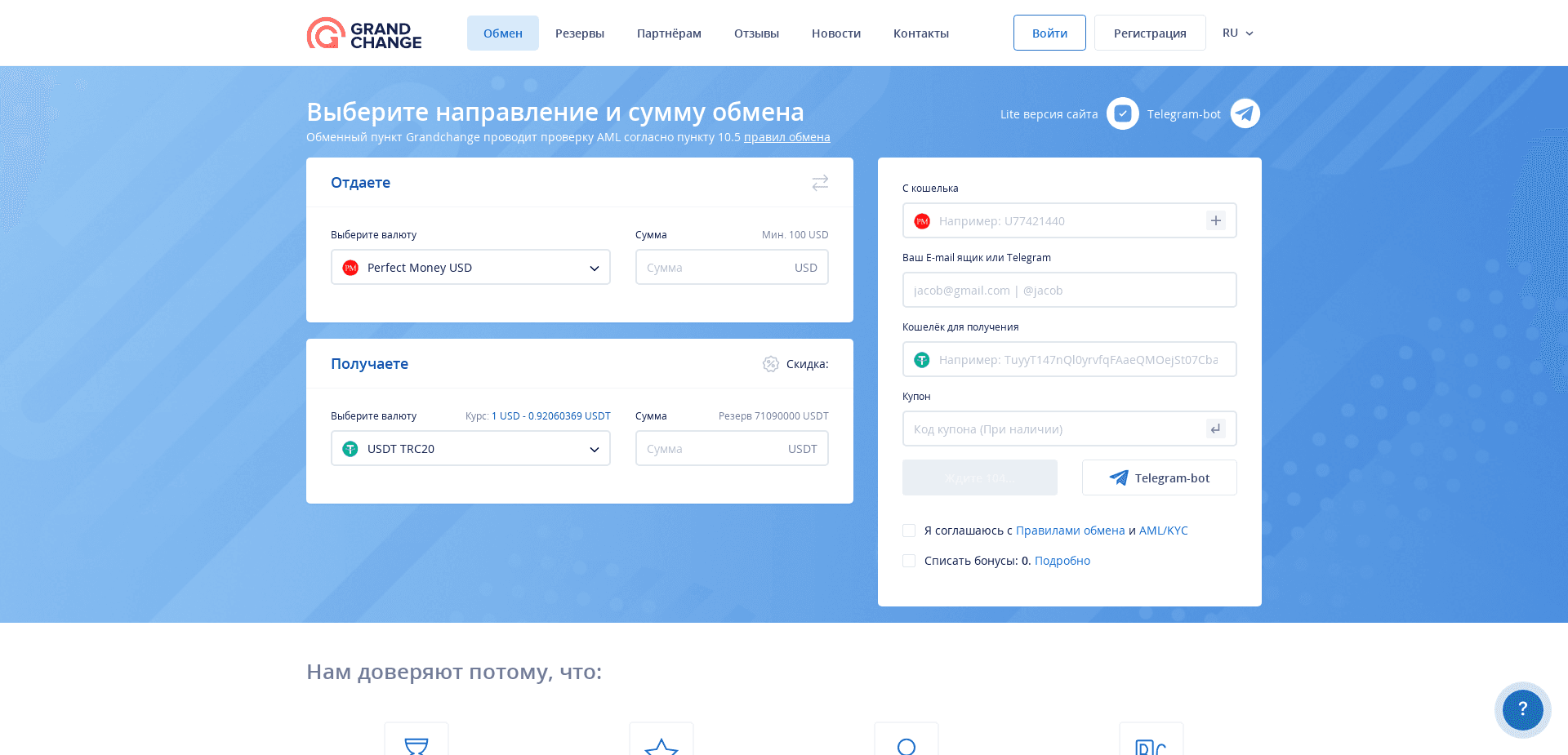Click the Perfect Money icon in wallet field
Viewport: 1568px width, 755px height.
pos(922,221)
